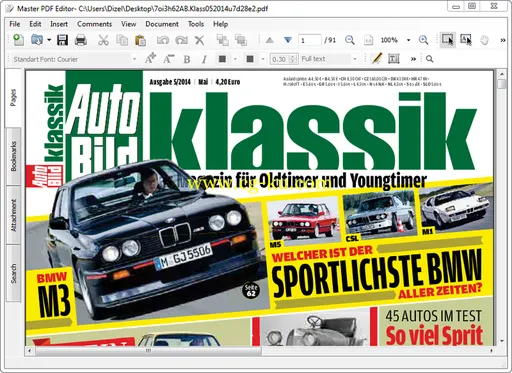Go to next page with the blue down arrow

(288, 40)
